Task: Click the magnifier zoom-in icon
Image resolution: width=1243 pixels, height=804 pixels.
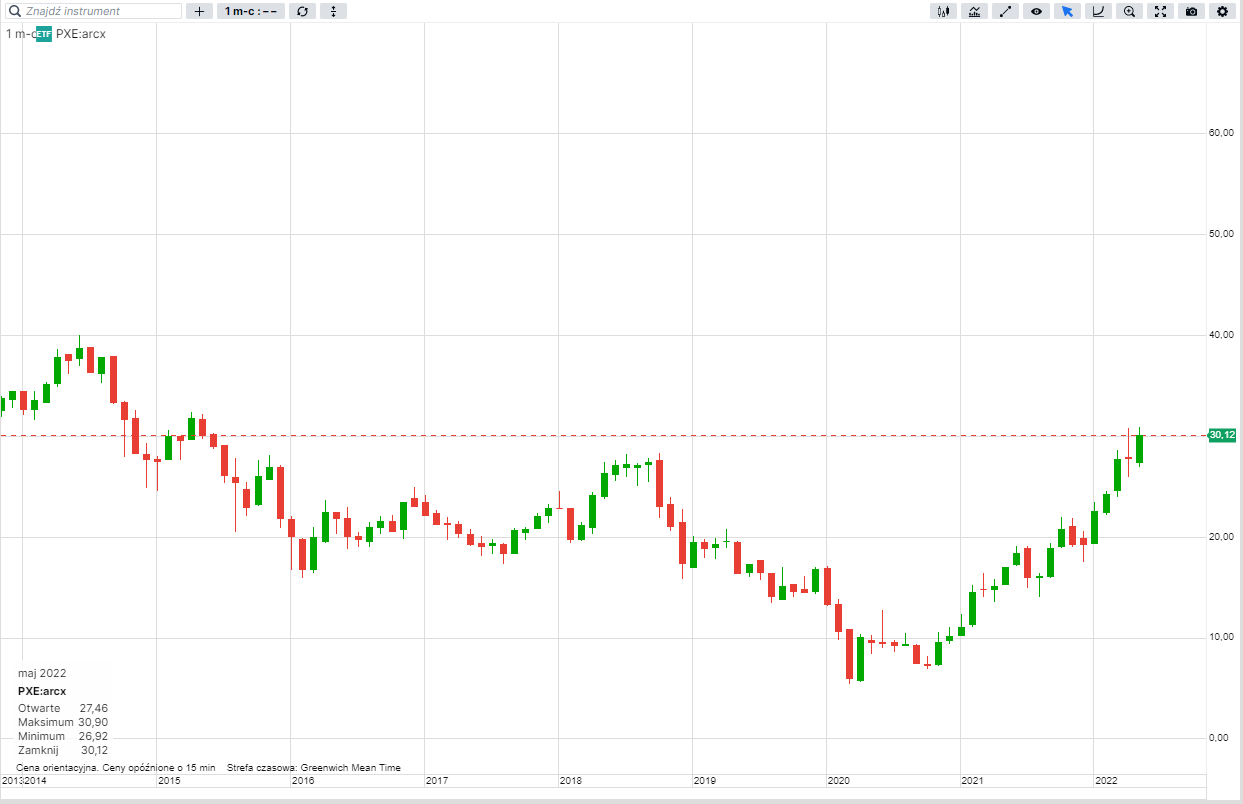Action: [x=1129, y=11]
